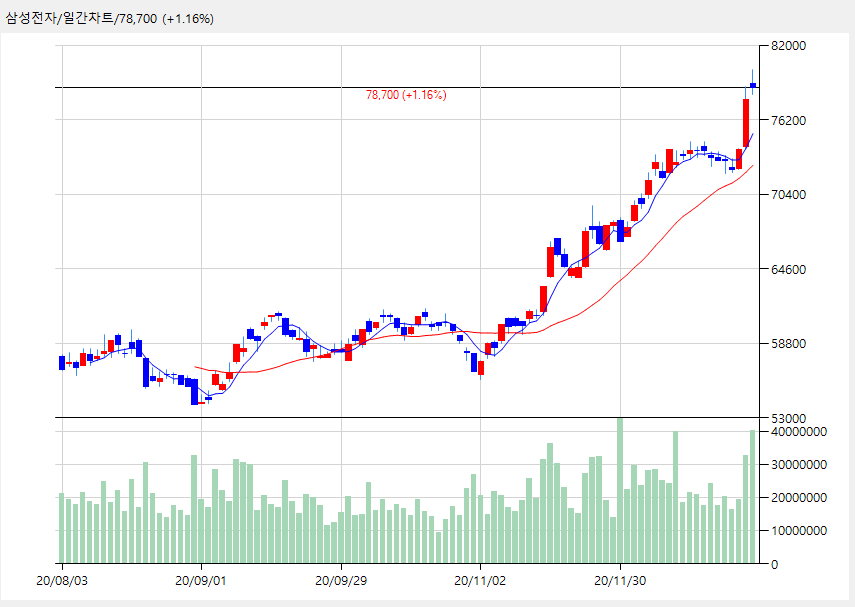Click the 20/11/30 date label
The image size is (855, 607).
[620, 581]
